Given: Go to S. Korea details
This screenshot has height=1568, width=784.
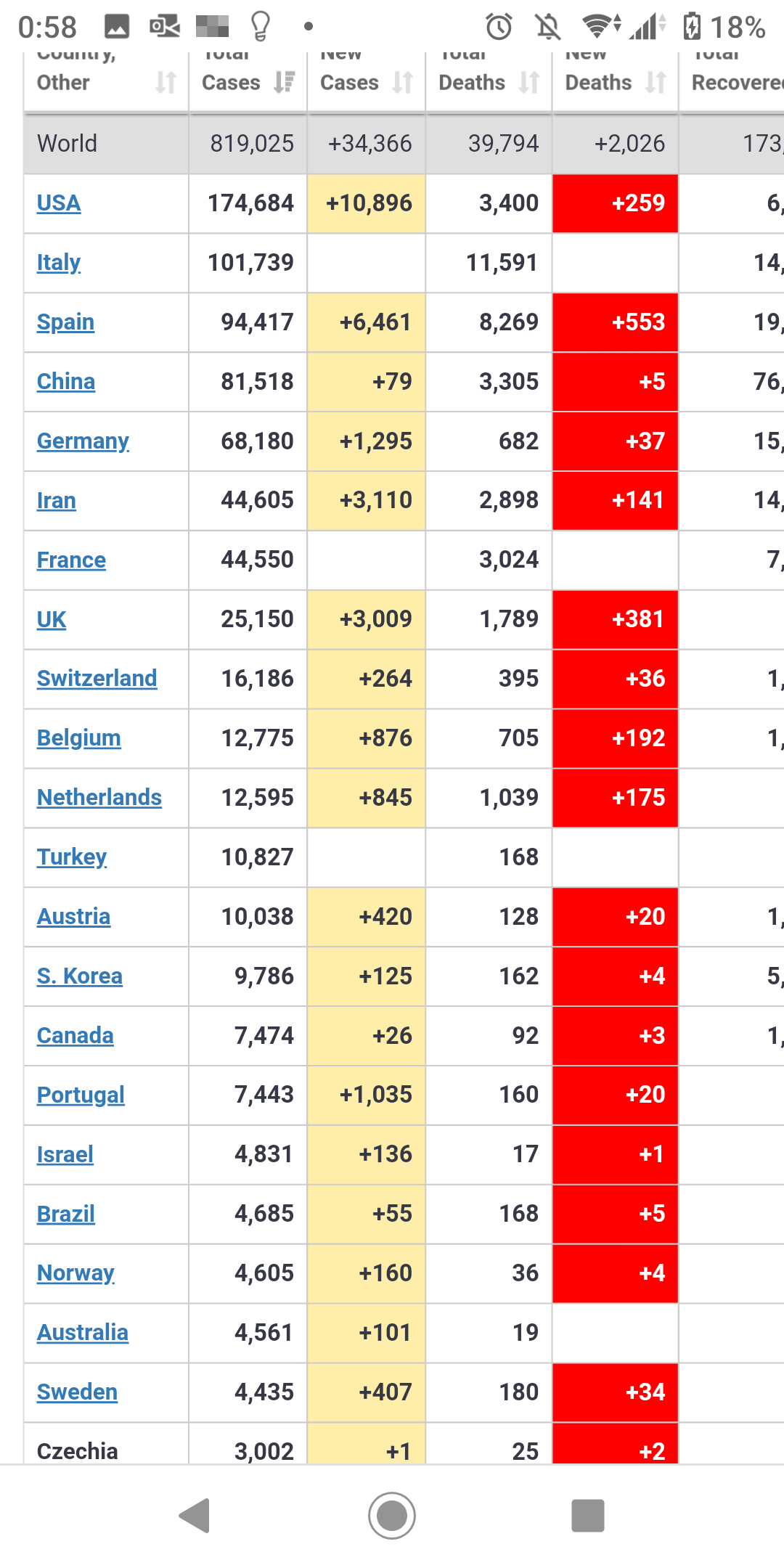Looking at the screenshot, I should click(80, 976).
